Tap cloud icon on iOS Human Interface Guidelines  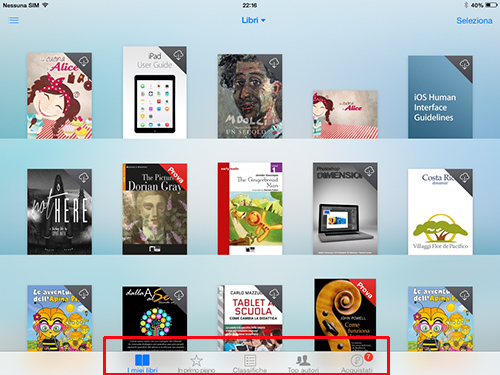click(464, 64)
